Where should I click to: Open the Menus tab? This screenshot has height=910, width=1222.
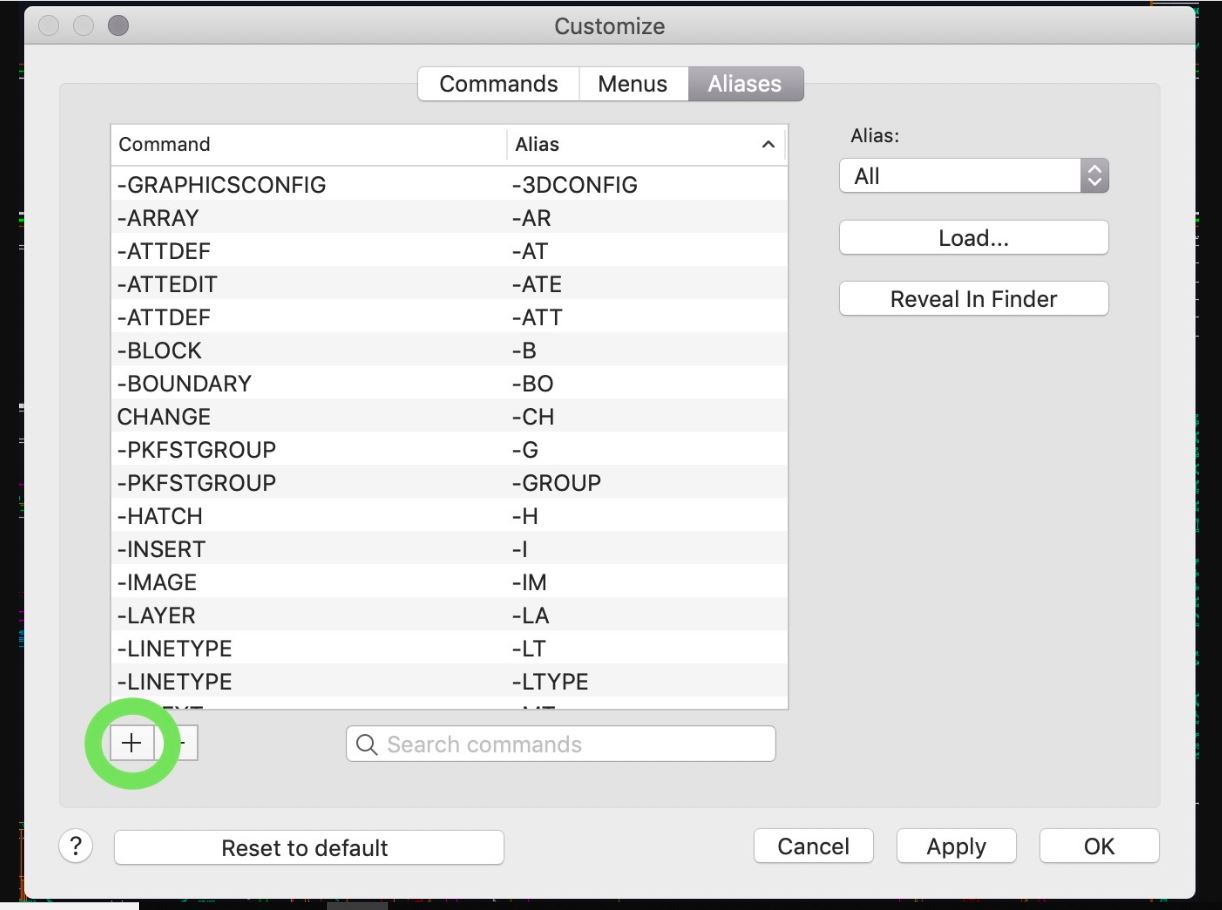[632, 84]
